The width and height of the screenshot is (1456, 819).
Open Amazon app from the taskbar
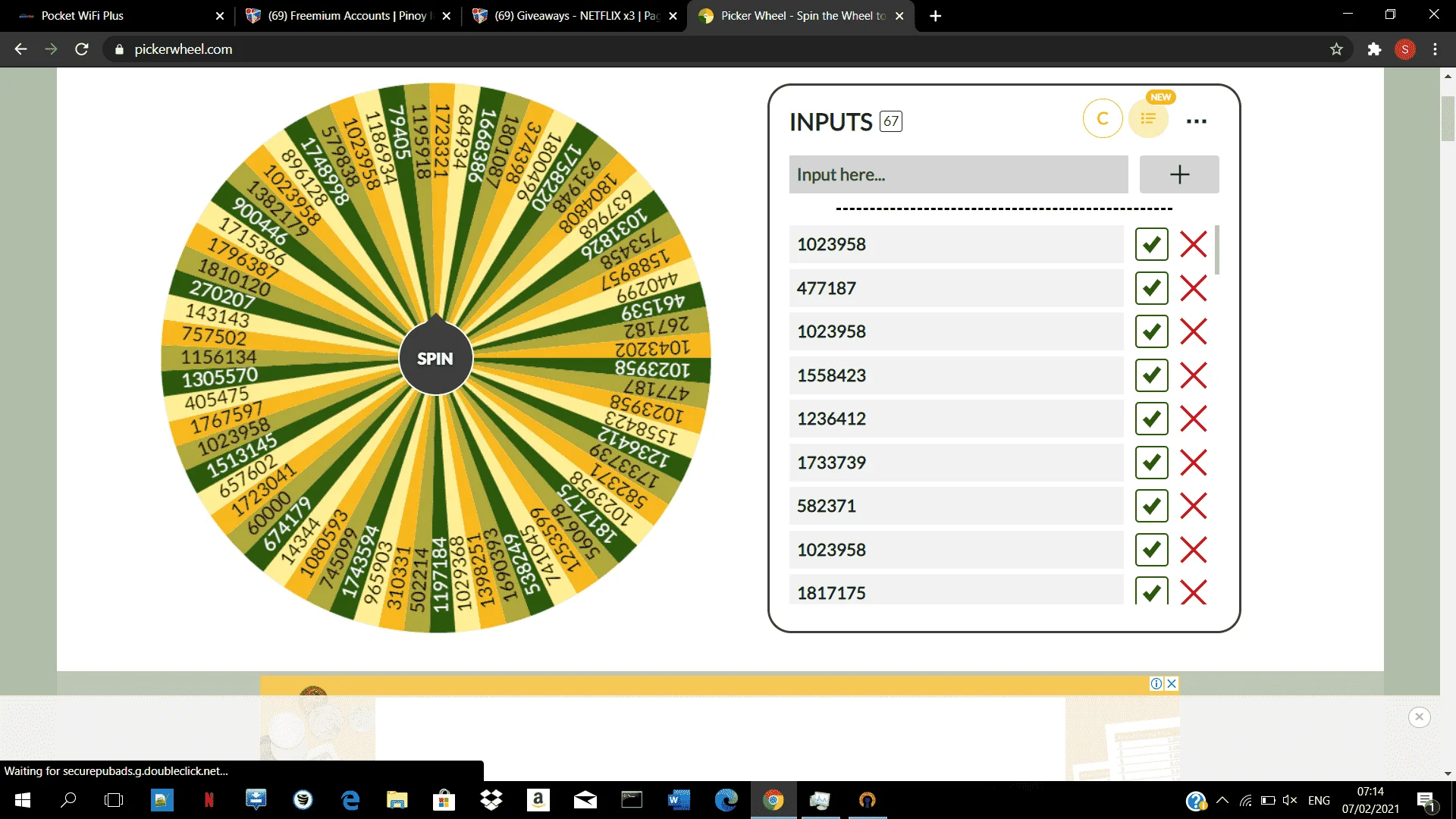click(538, 800)
